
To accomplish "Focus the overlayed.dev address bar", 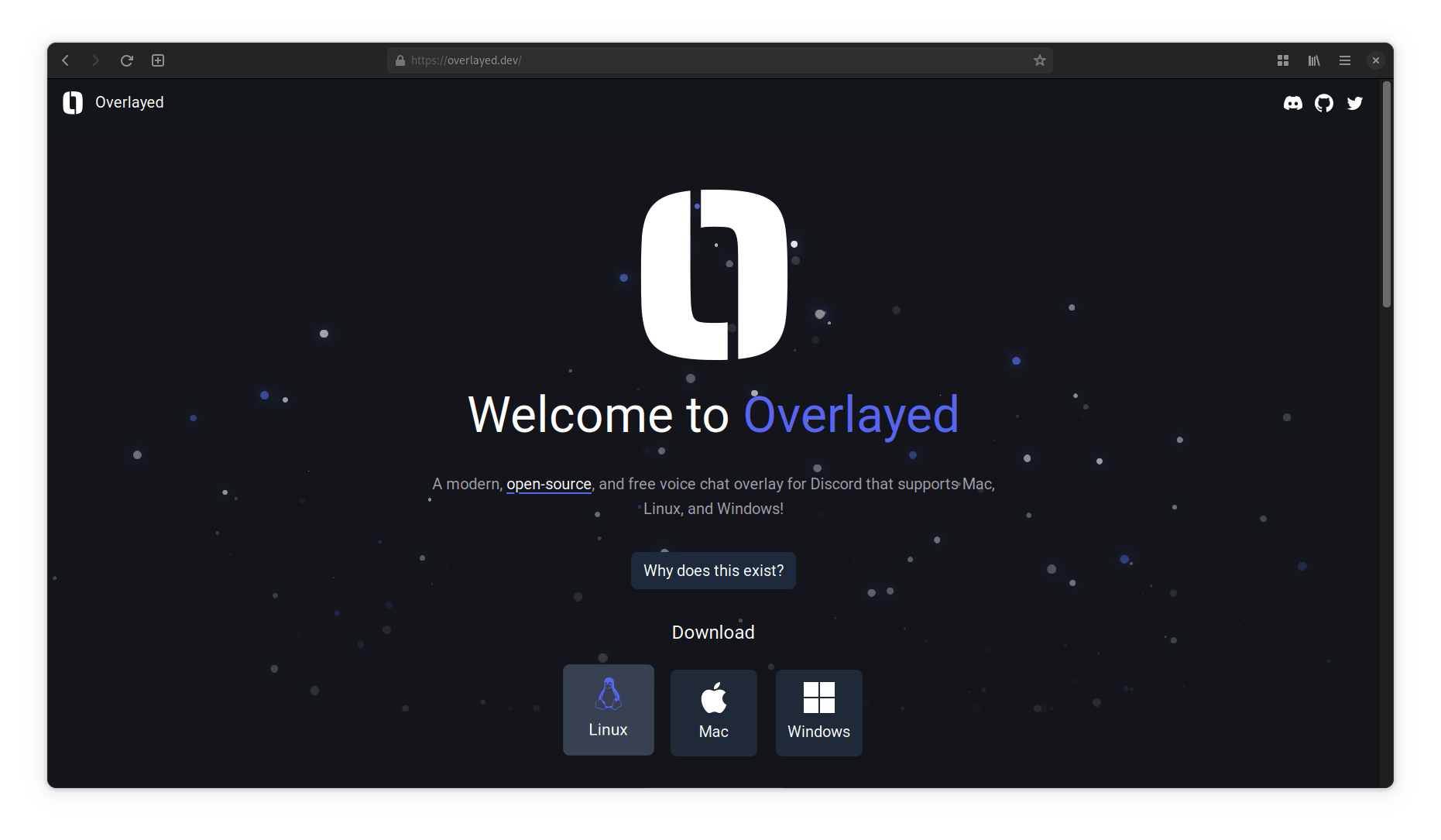I will point(719,60).
